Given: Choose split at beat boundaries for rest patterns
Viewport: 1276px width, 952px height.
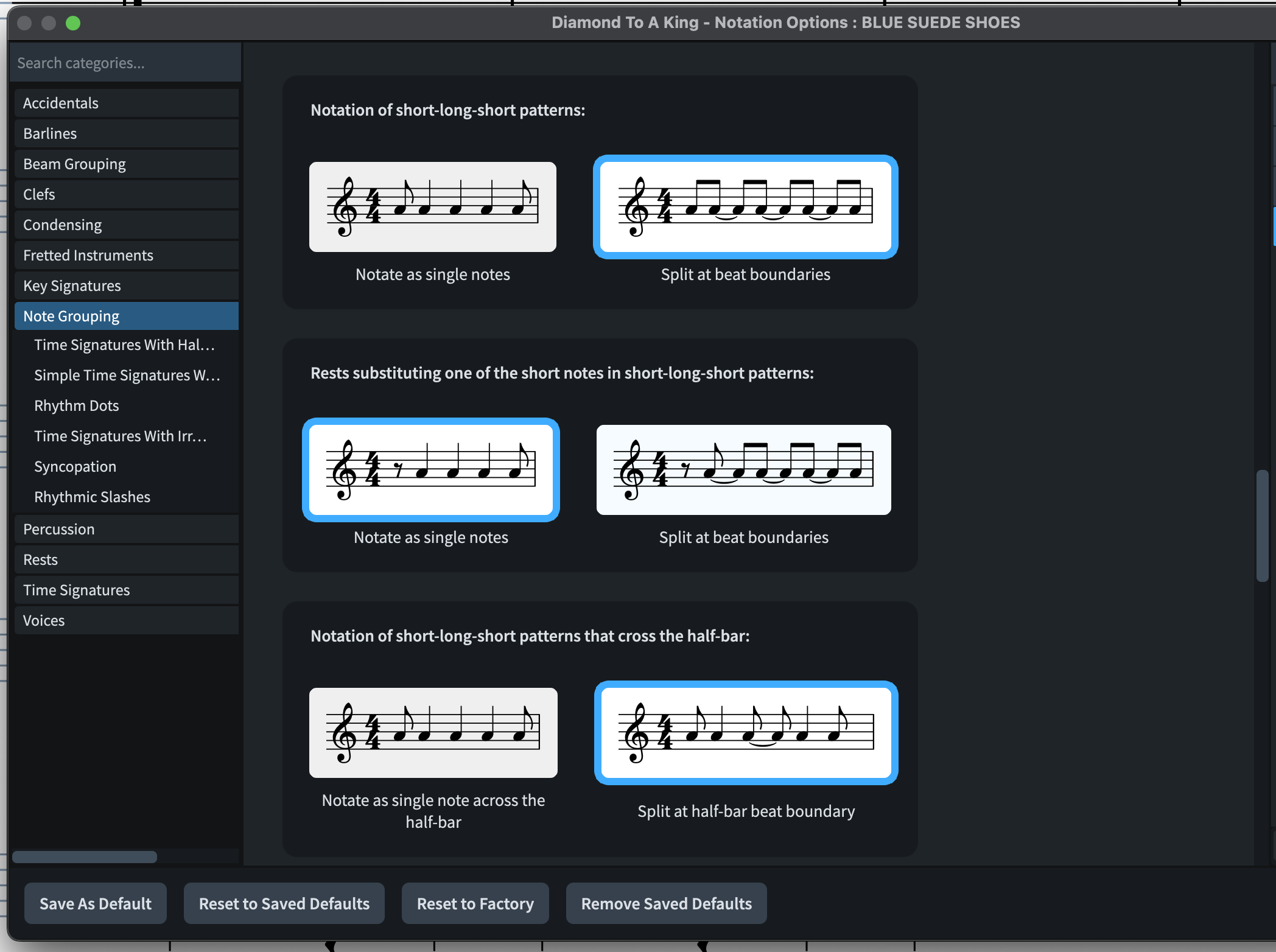Looking at the screenshot, I should coord(743,470).
